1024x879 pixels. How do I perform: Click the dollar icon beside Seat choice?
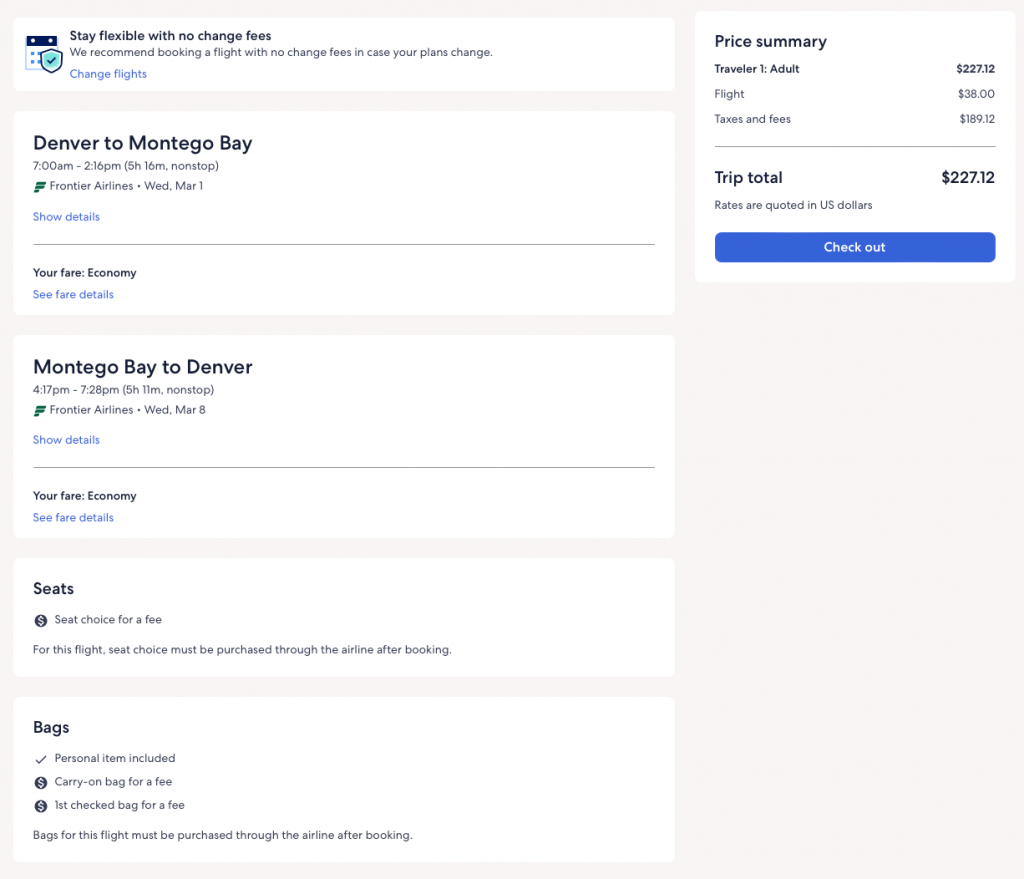coord(41,620)
